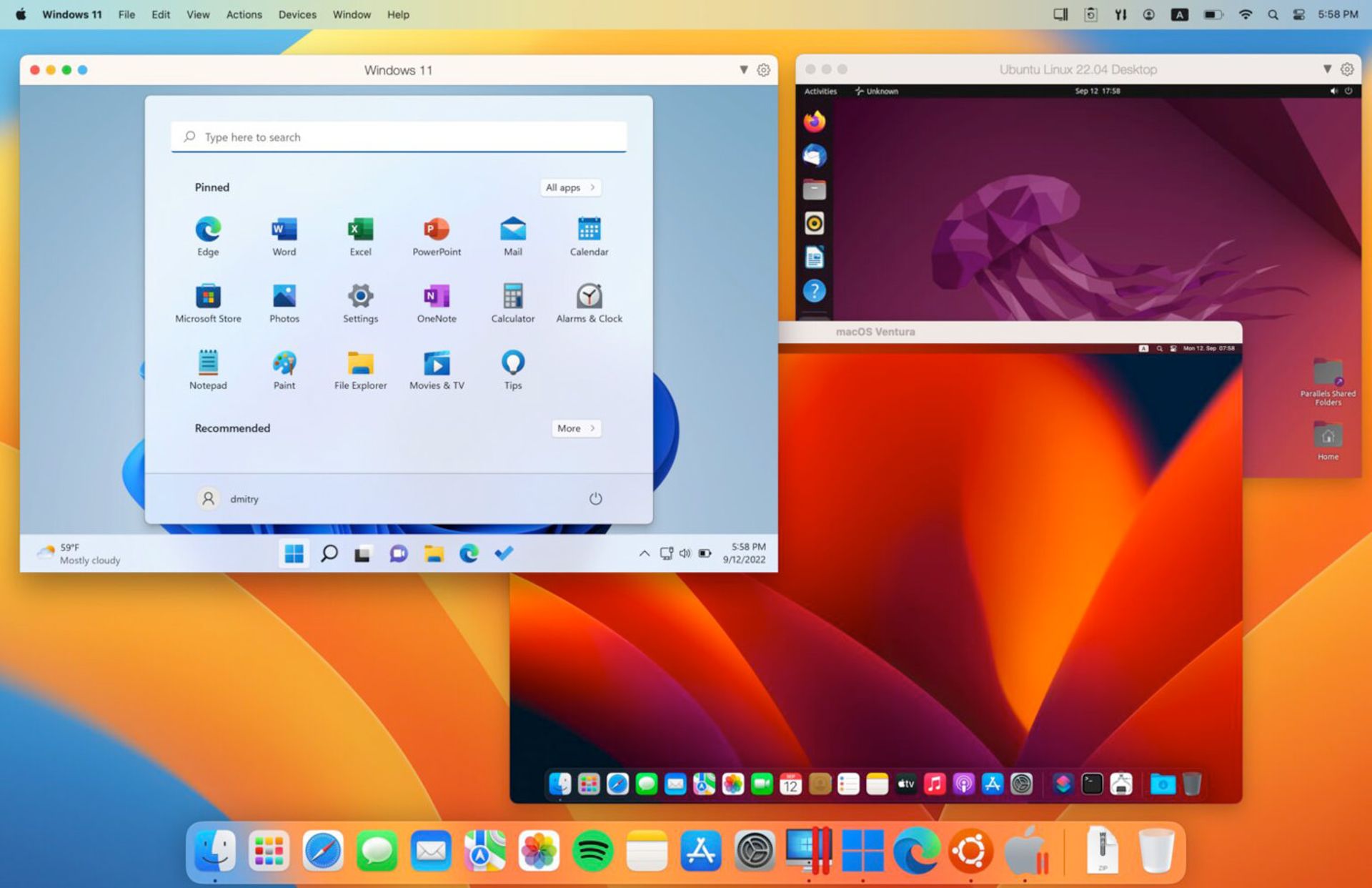
Task: Toggle Windows 11 filter icon in title bar
Action: coord(742,69)
